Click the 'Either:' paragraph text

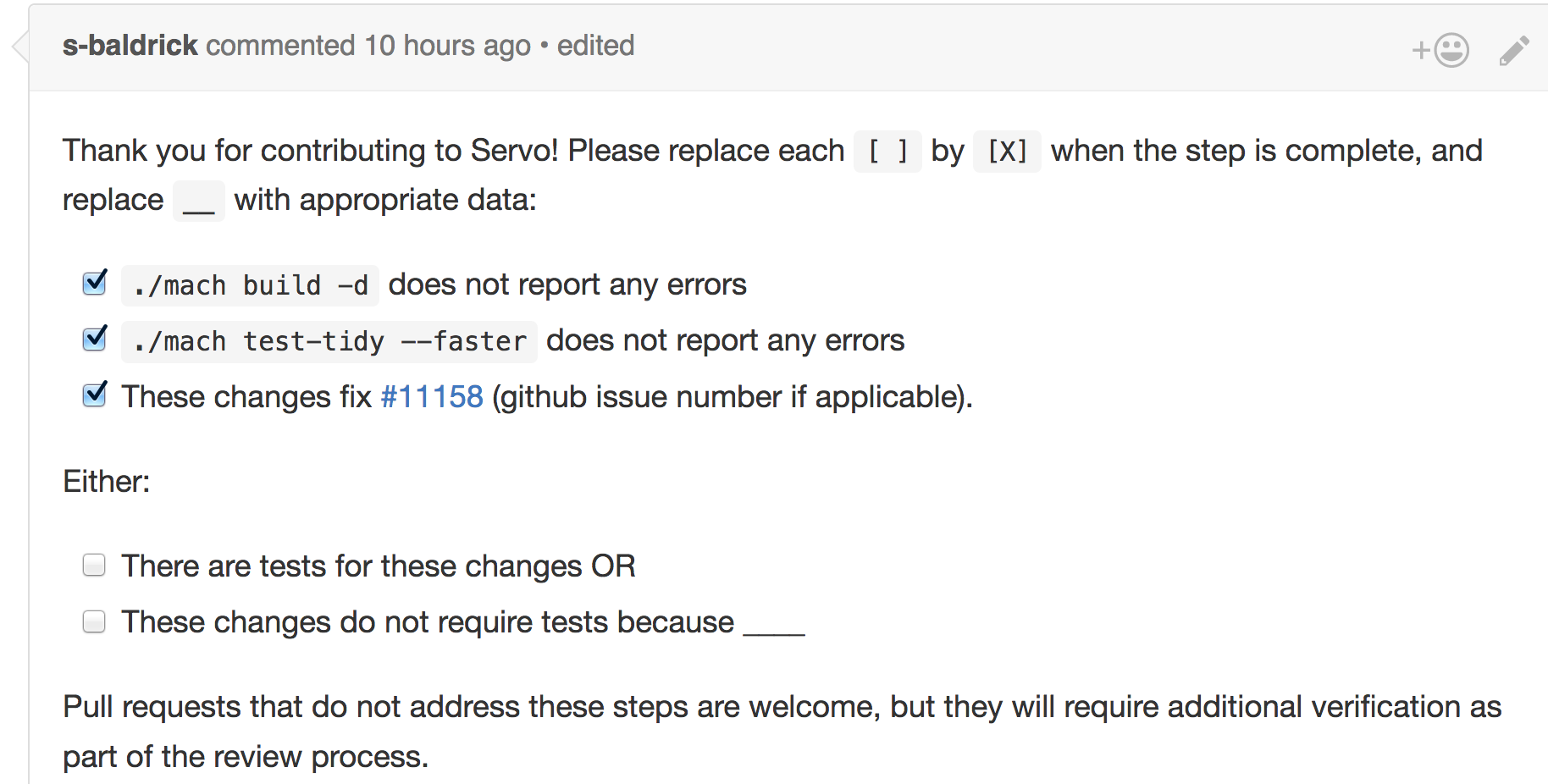pyautogui.click(x=107, y=481)
